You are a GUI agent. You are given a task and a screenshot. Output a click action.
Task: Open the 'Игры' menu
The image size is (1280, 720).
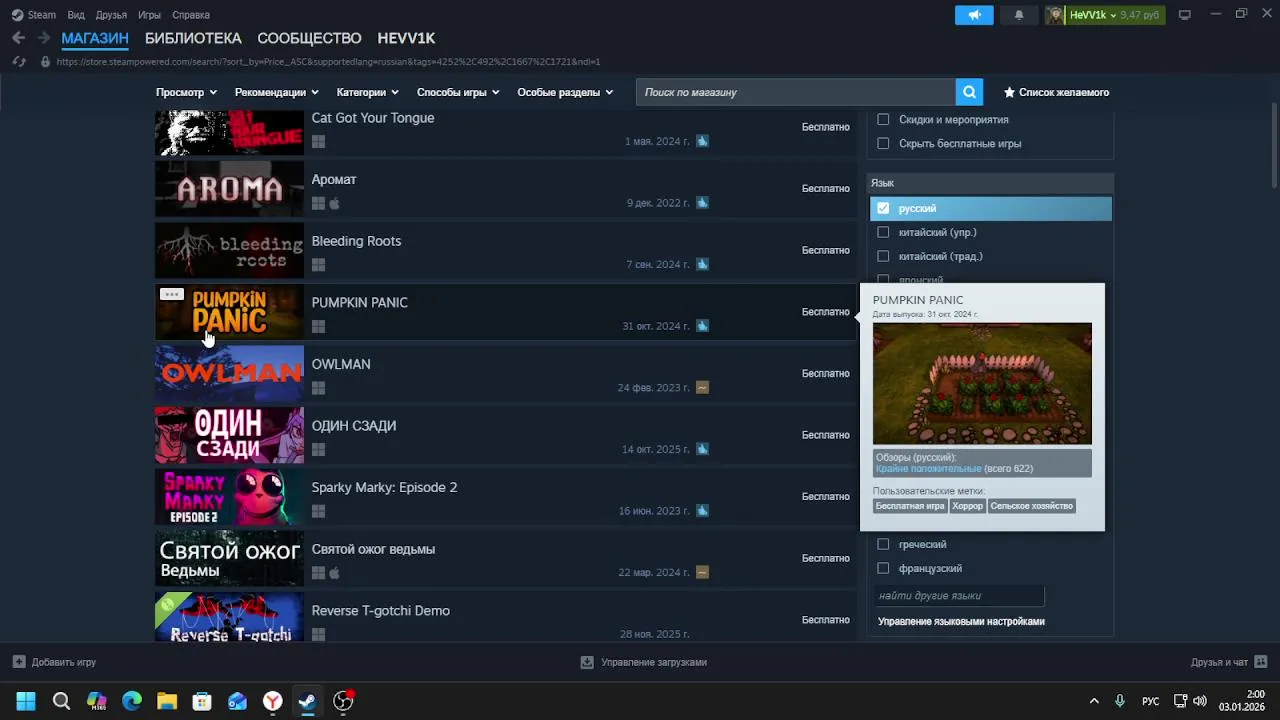click(150, 15)
